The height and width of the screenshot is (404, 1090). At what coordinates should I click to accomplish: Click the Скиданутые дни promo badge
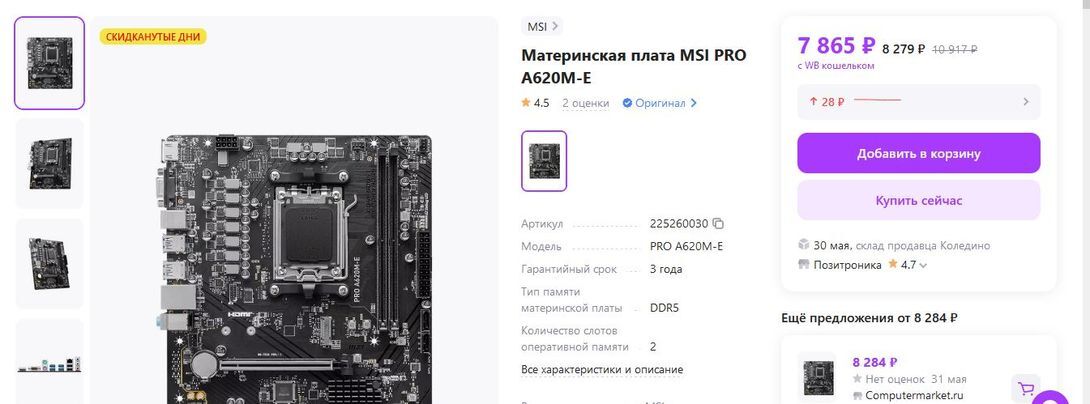point(153,37)
